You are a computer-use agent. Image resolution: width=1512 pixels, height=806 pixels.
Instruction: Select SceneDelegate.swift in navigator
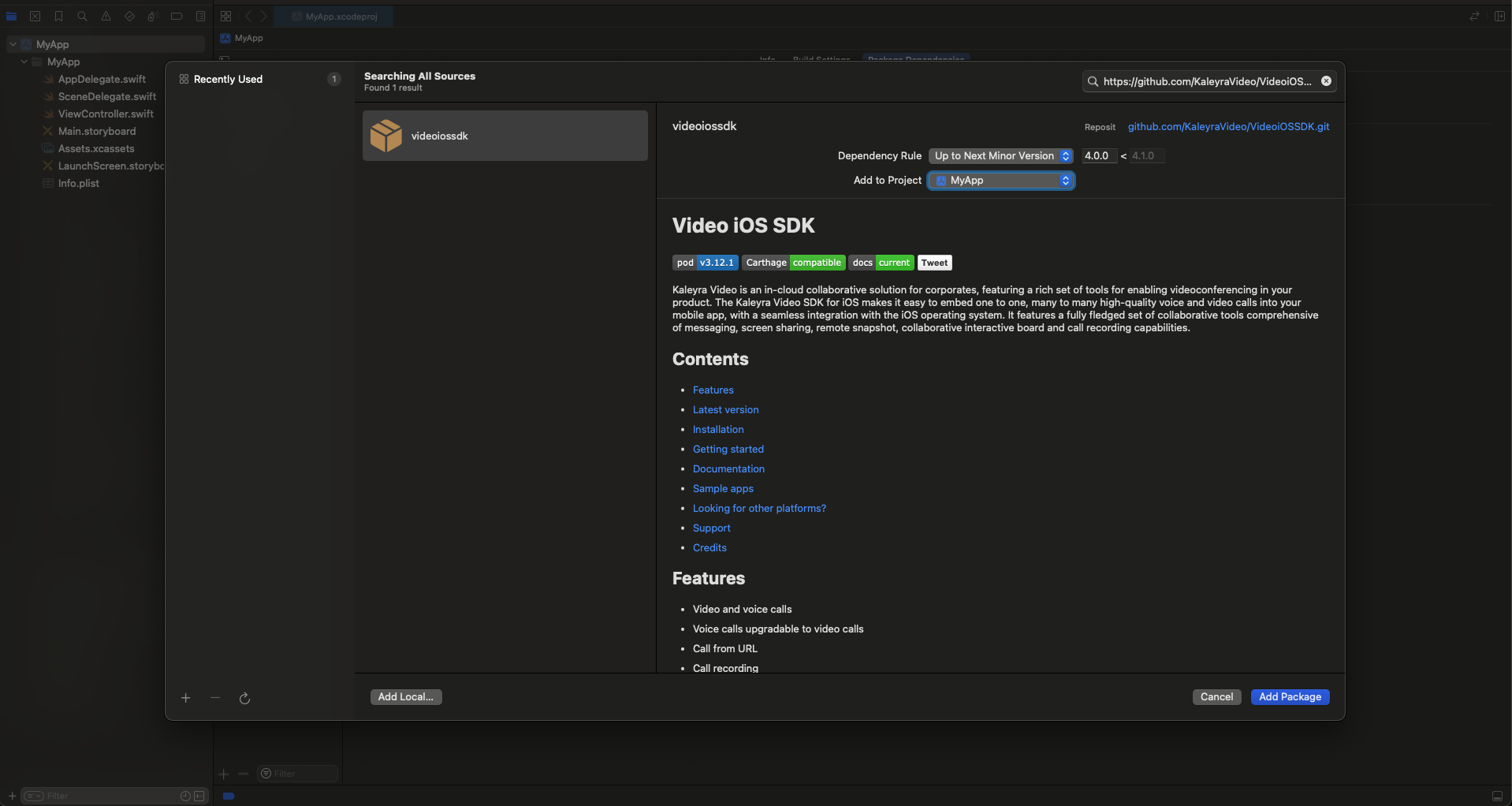pyautogui.click(x=106, y=96)
